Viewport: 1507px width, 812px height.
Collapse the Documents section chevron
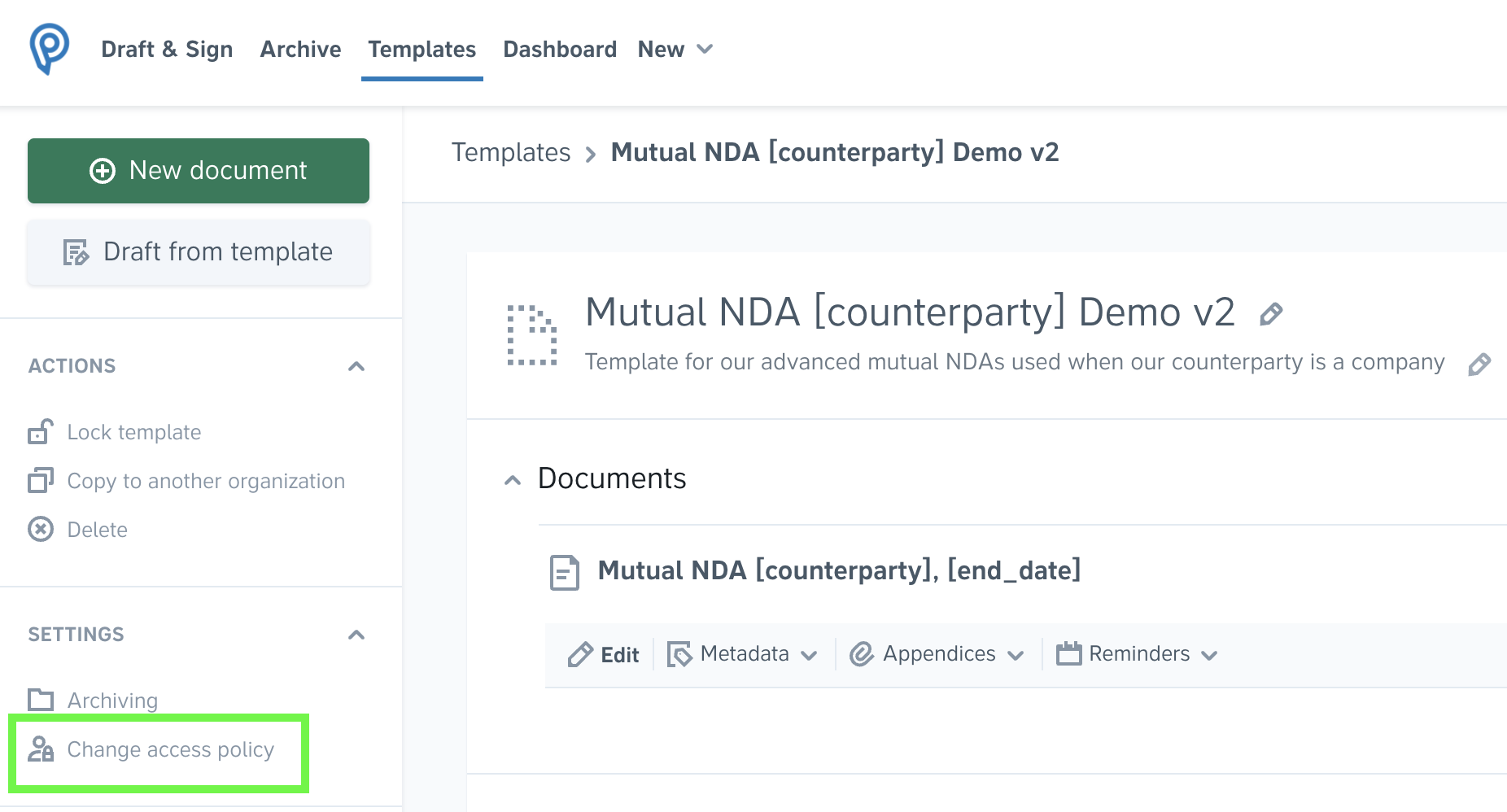tap(513, 480)
